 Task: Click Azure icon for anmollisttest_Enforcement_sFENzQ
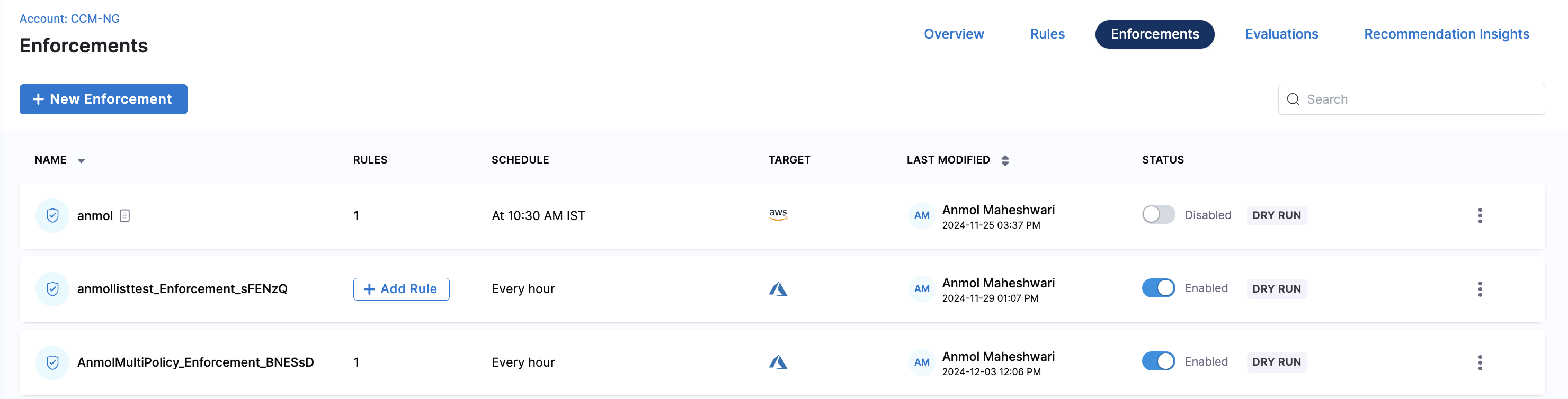tap(777, 289)
